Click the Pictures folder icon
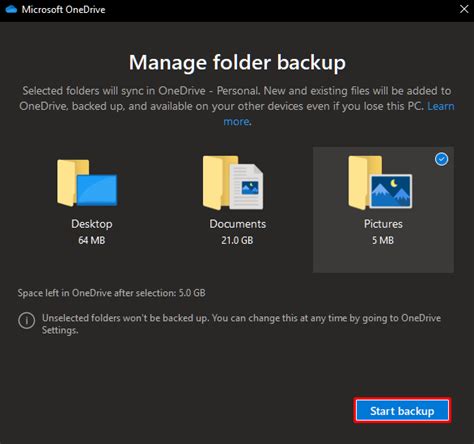The image size is (474, 444). (x=380, y=183)
